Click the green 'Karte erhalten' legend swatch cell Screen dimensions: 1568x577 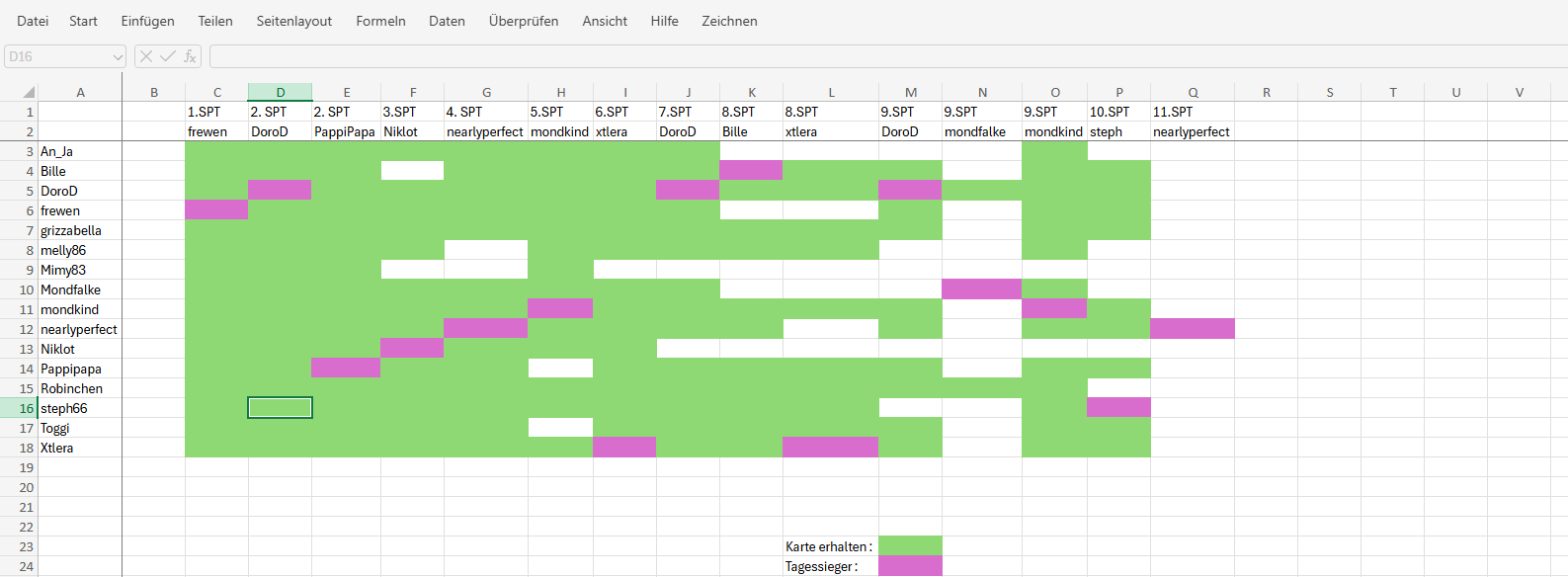910,546
